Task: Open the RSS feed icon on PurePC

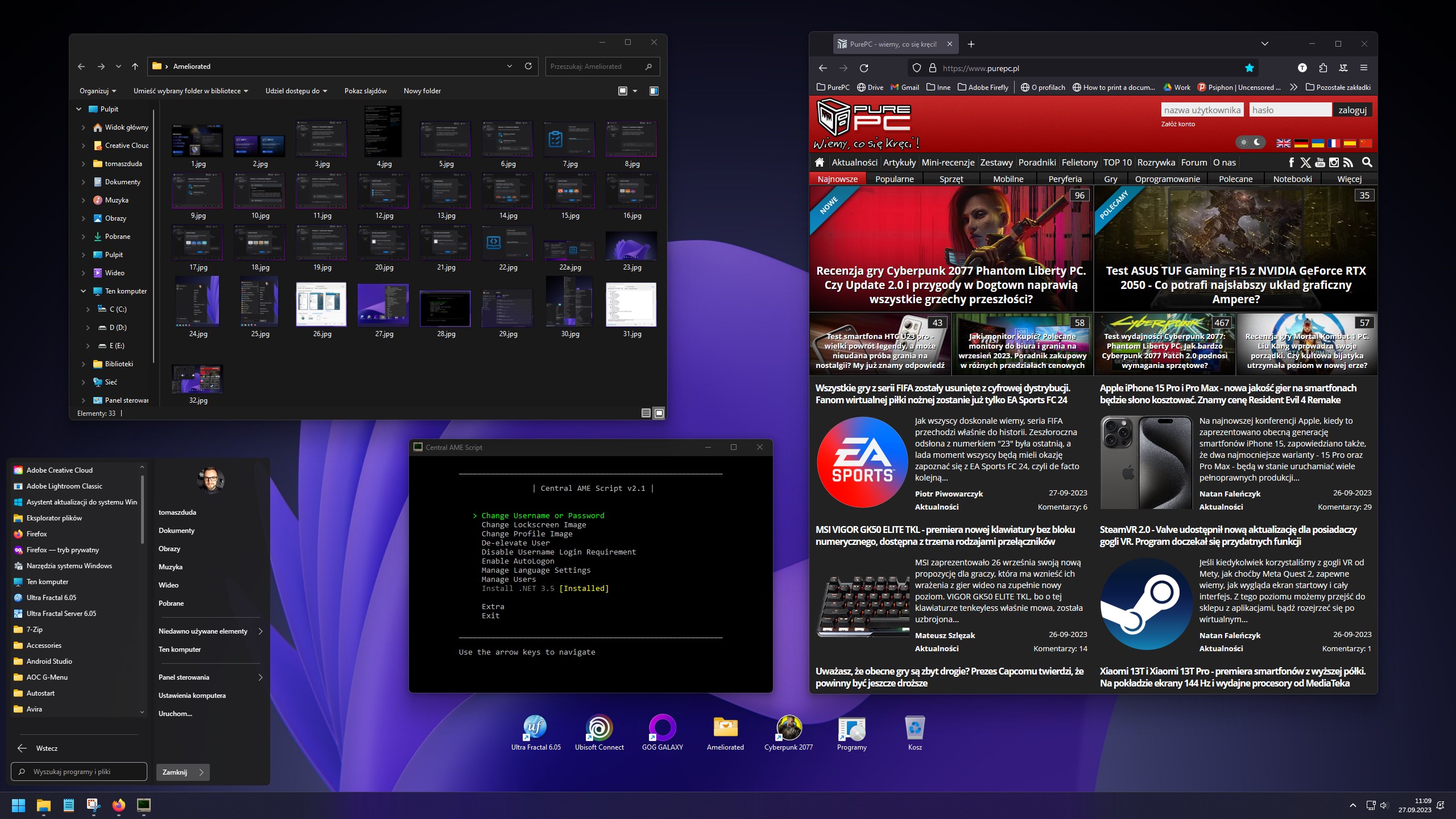Action: (x=1349, y=163)
